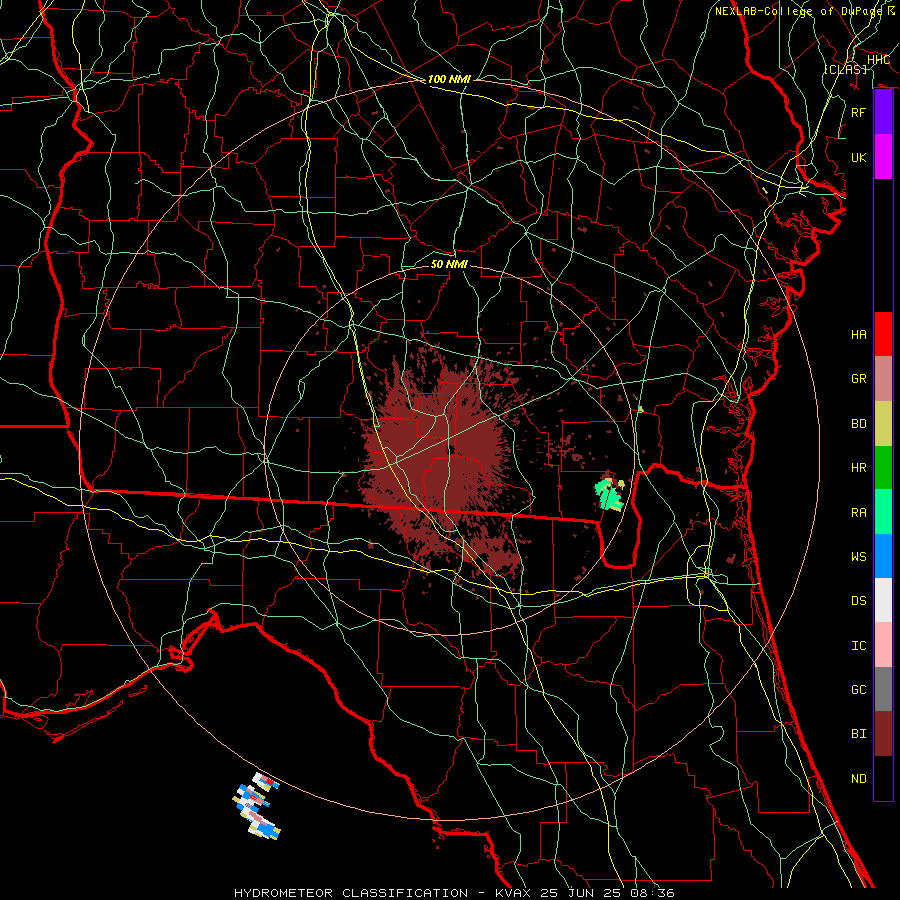Screen dimensions: 900x900
Task: Click the HA legend label
Action: pyautogui.click(x=859, y=334)
